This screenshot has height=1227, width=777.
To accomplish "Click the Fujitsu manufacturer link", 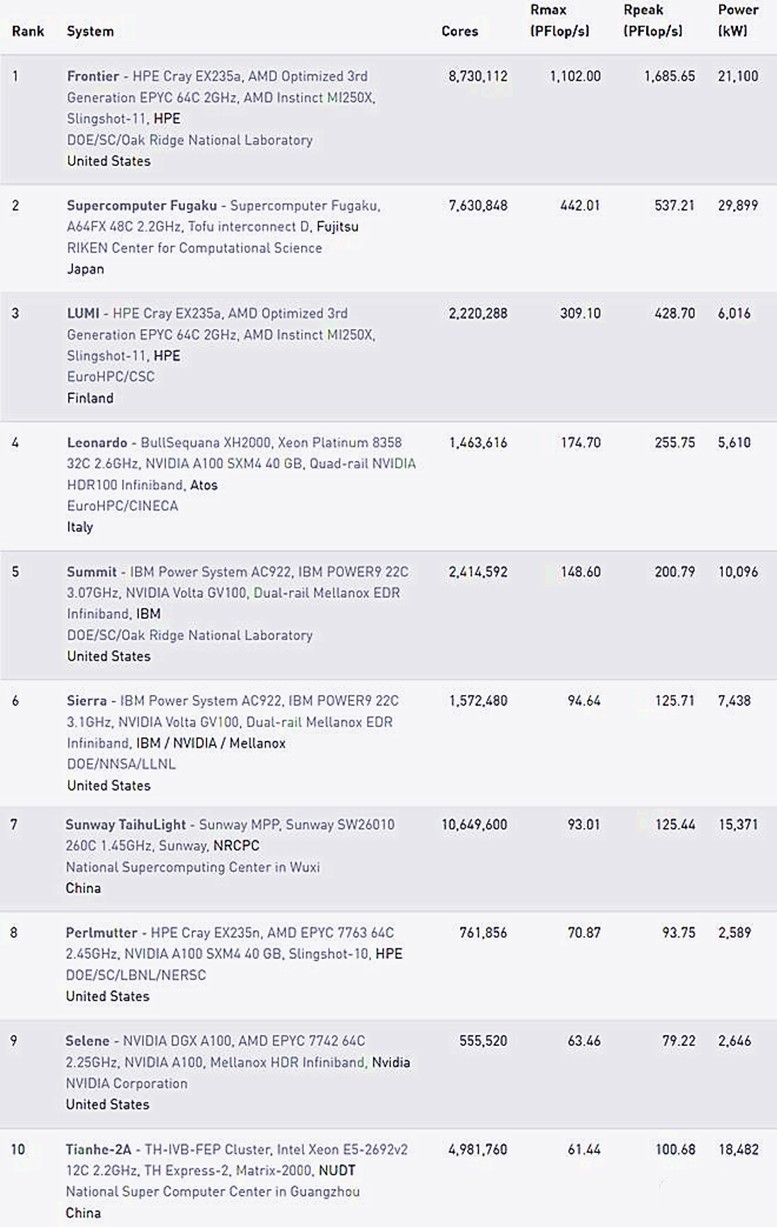I will [338, 227].
